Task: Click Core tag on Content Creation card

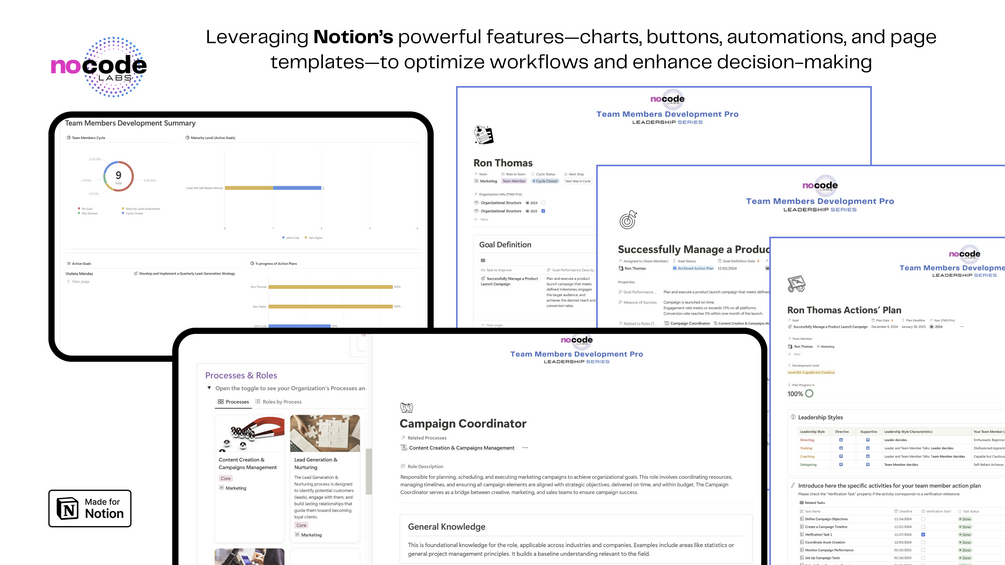Action: (x=226, y=479)
